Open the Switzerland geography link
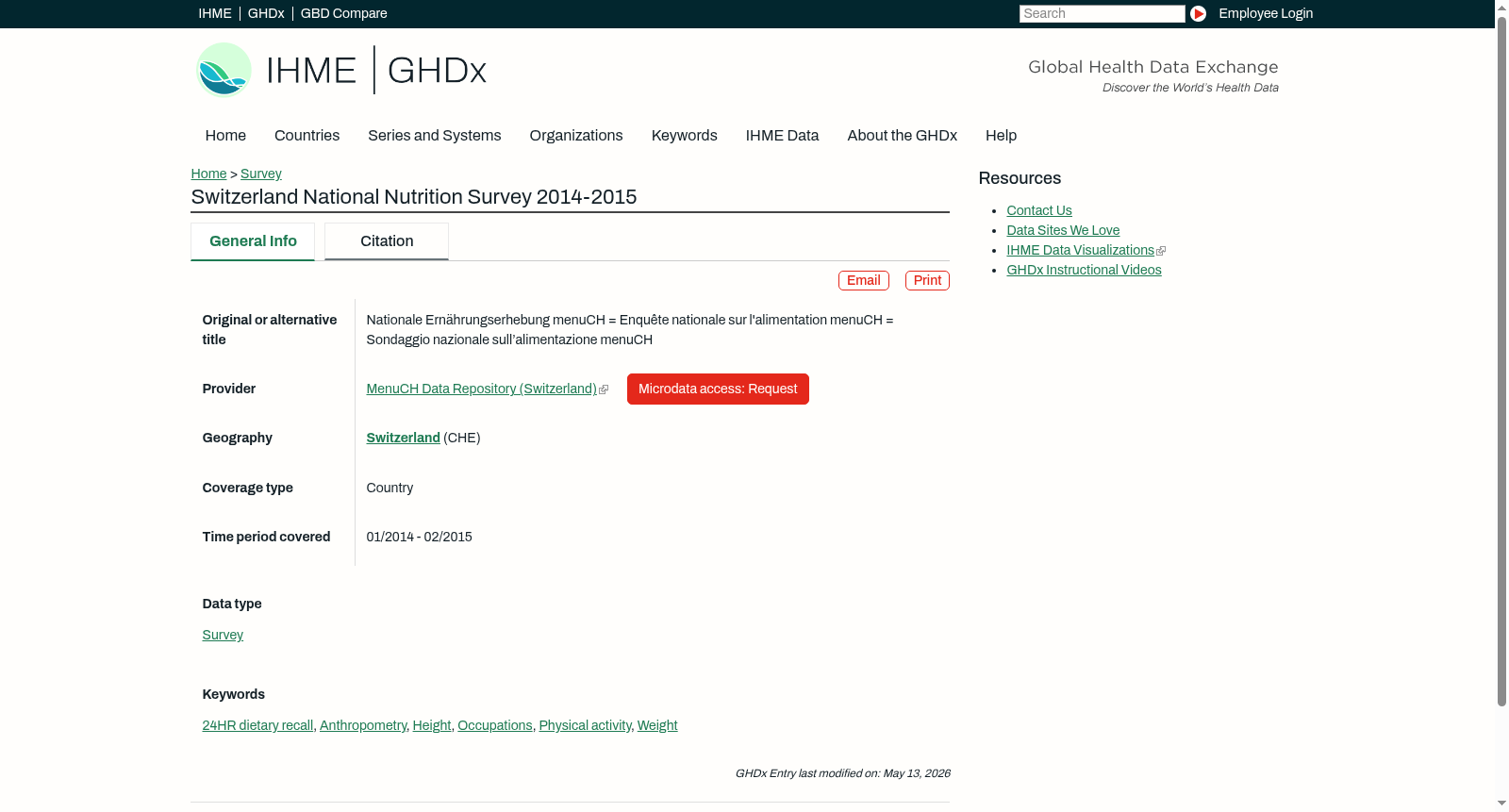 pos(403,438)
